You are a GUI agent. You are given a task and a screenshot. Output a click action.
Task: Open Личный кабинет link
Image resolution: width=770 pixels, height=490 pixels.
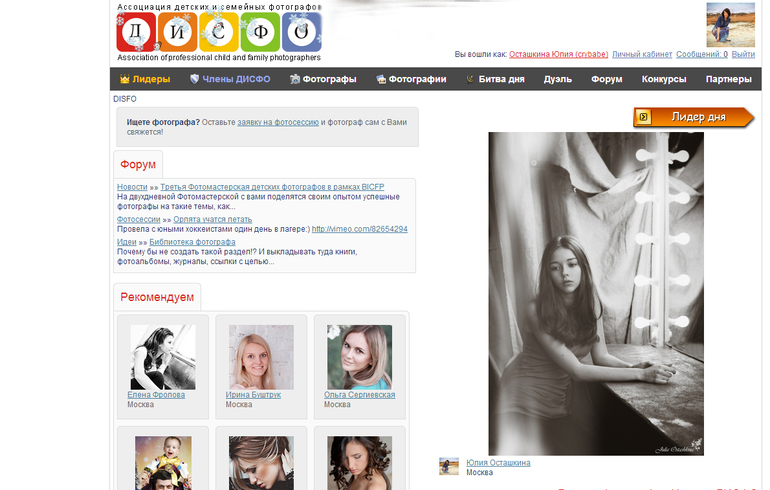pyautogui.click(x=642, y=54)
